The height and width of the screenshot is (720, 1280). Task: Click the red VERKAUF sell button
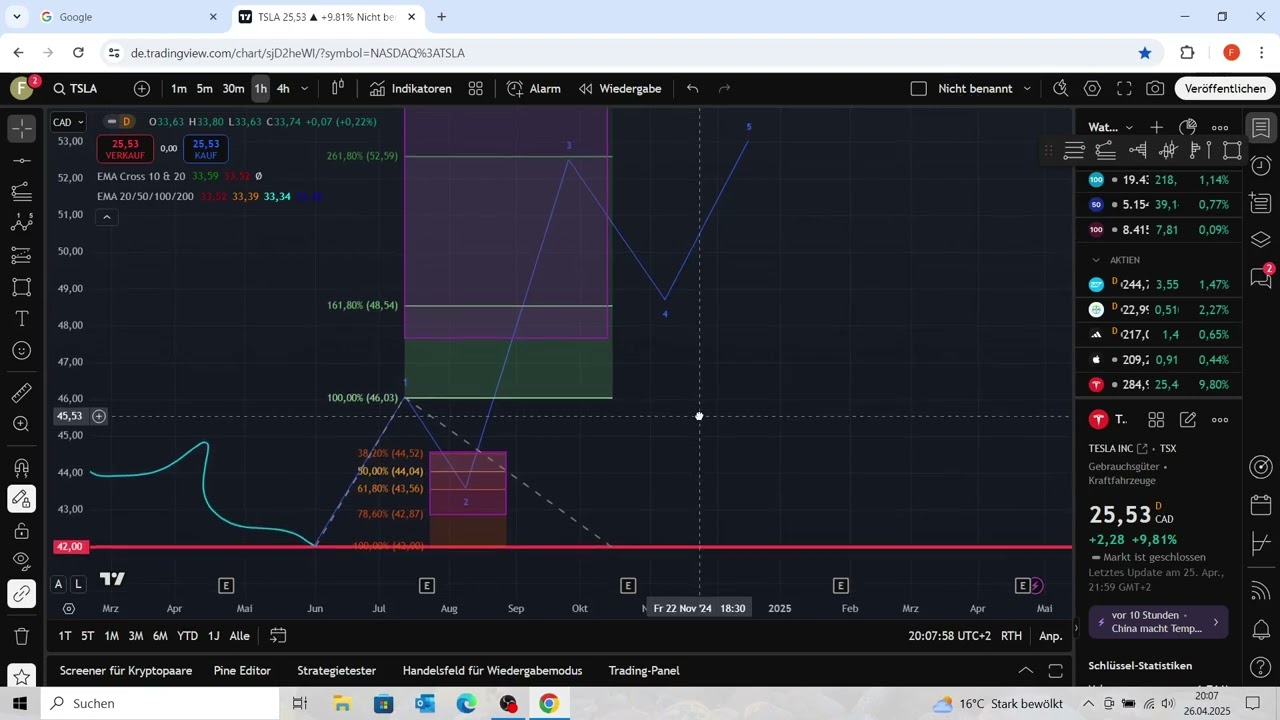click(x=125, y=148)
